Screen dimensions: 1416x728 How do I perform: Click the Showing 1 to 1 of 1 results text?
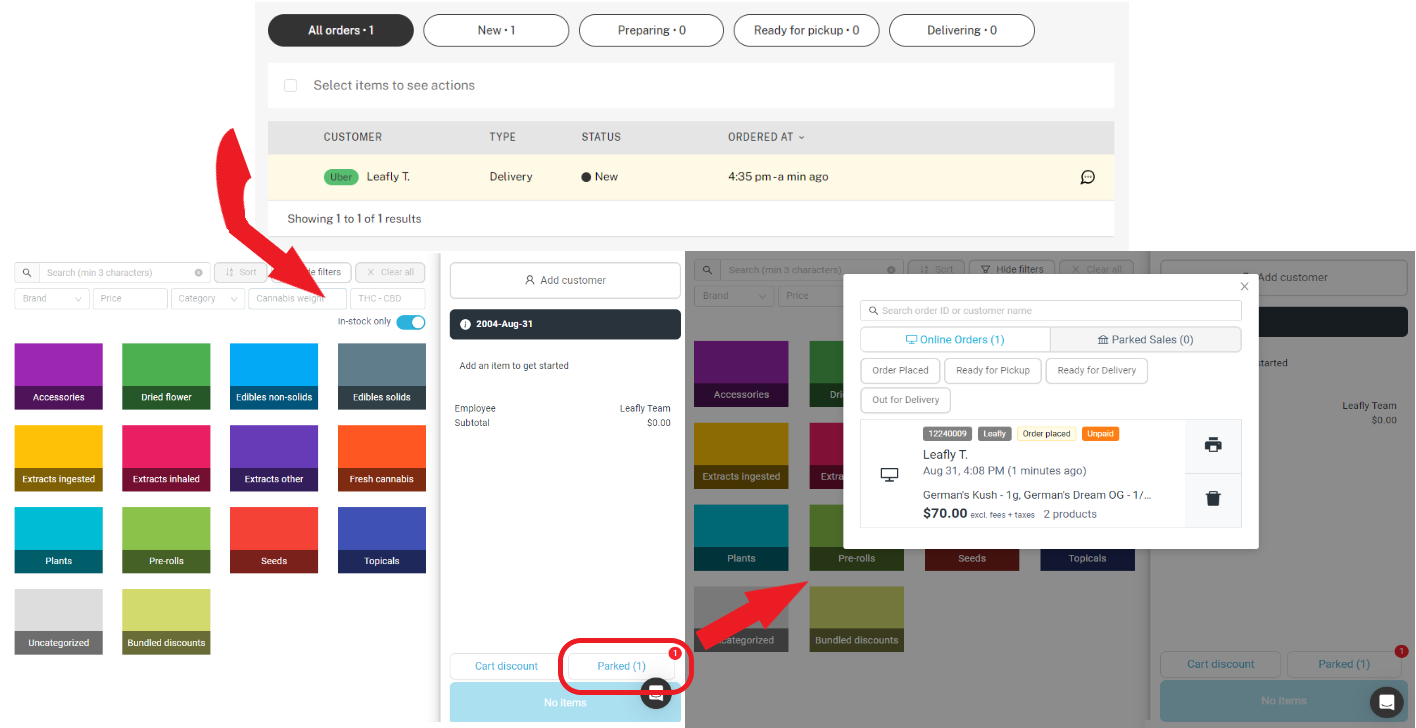tap(354, 219)
